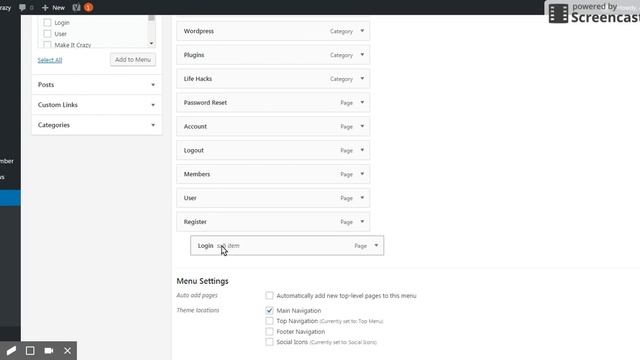Select the Logout menu item title

pyautogui.click(x=193, y=150)
